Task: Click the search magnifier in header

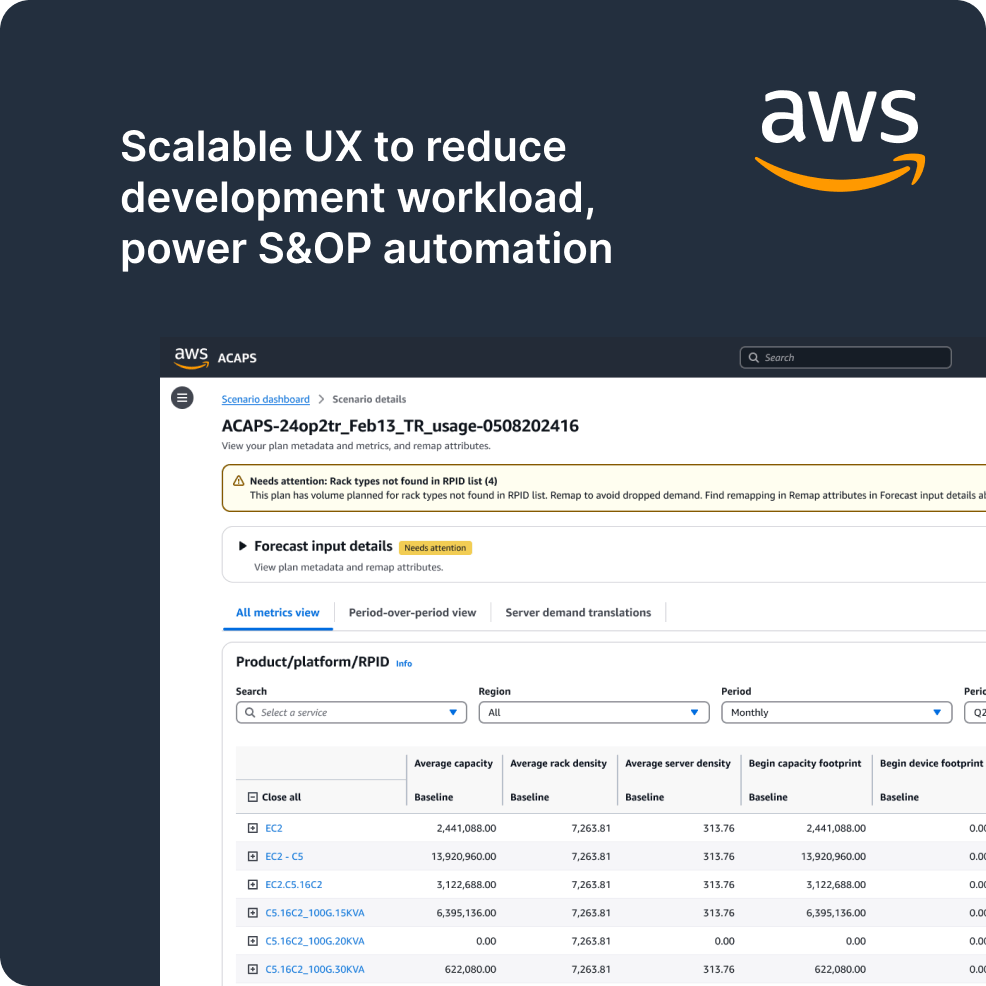Action: 753,357
